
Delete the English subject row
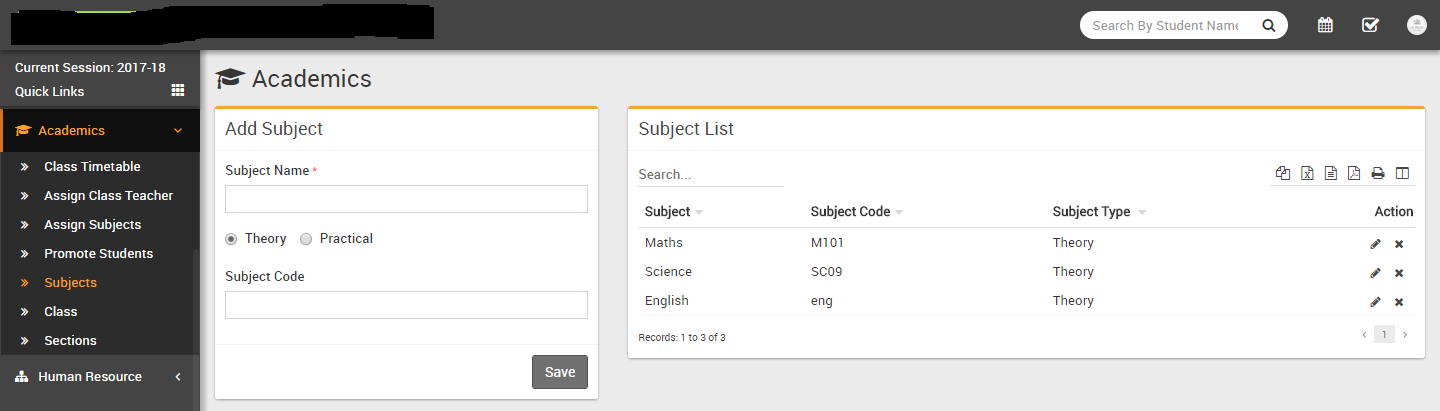click(x=1399, y=302)
